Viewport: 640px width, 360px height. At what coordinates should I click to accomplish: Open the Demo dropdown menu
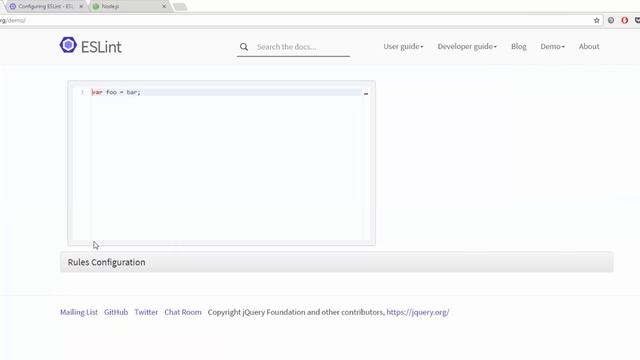[x=553, y=47]
